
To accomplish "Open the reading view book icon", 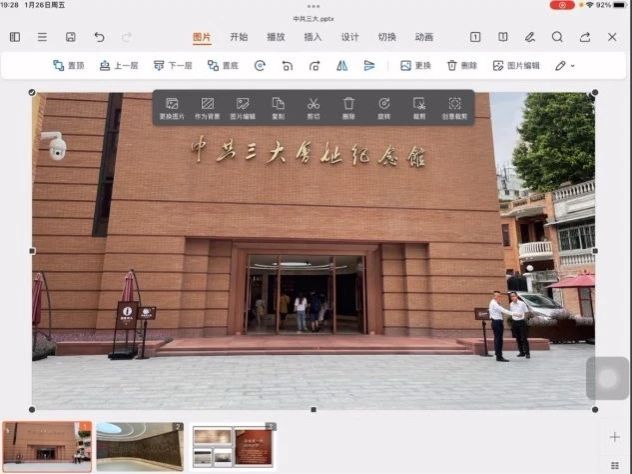I will pos(503,37).
